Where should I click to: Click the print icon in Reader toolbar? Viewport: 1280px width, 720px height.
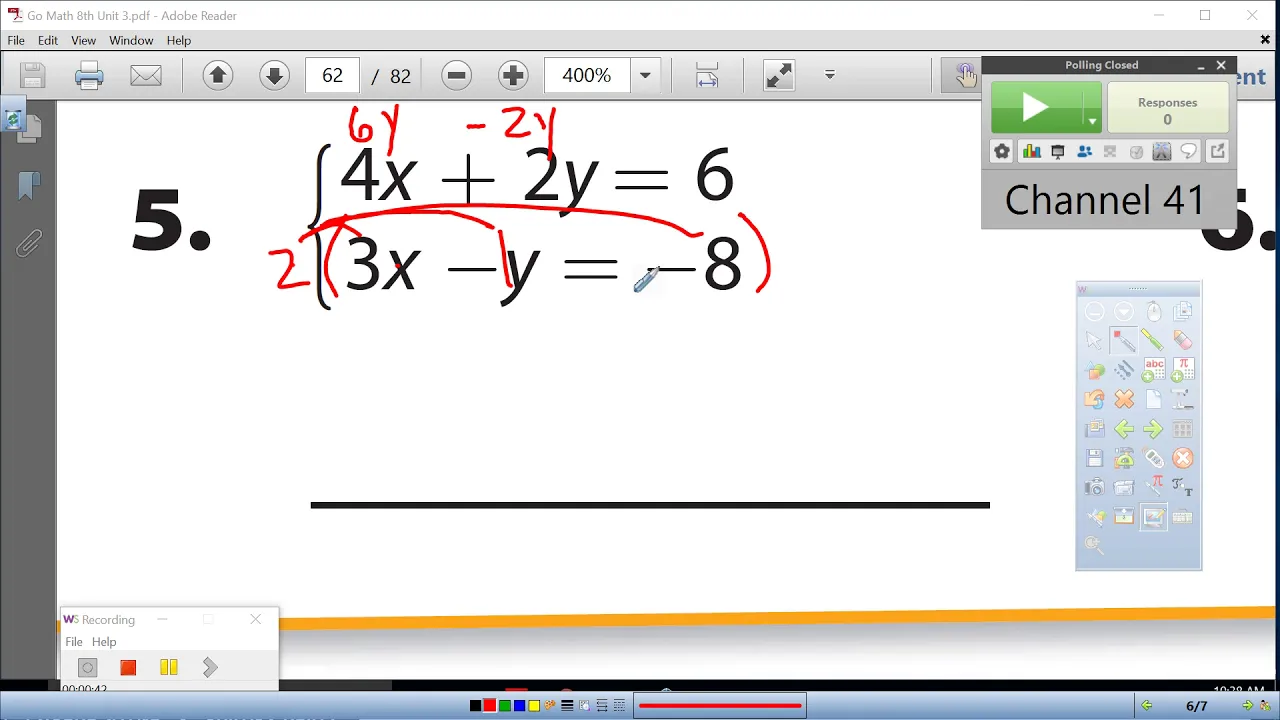[89, 75]
